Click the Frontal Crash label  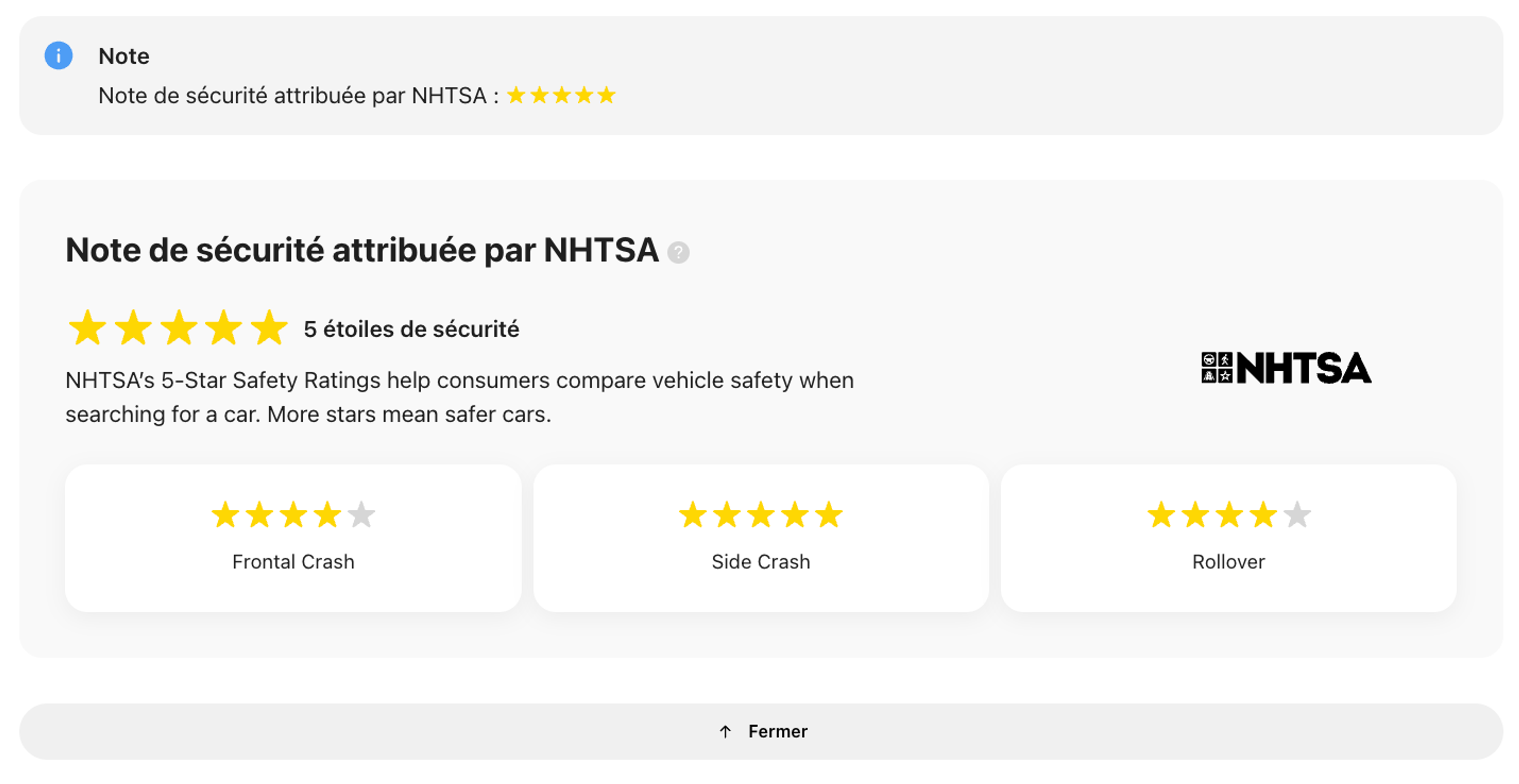point(293,562)
